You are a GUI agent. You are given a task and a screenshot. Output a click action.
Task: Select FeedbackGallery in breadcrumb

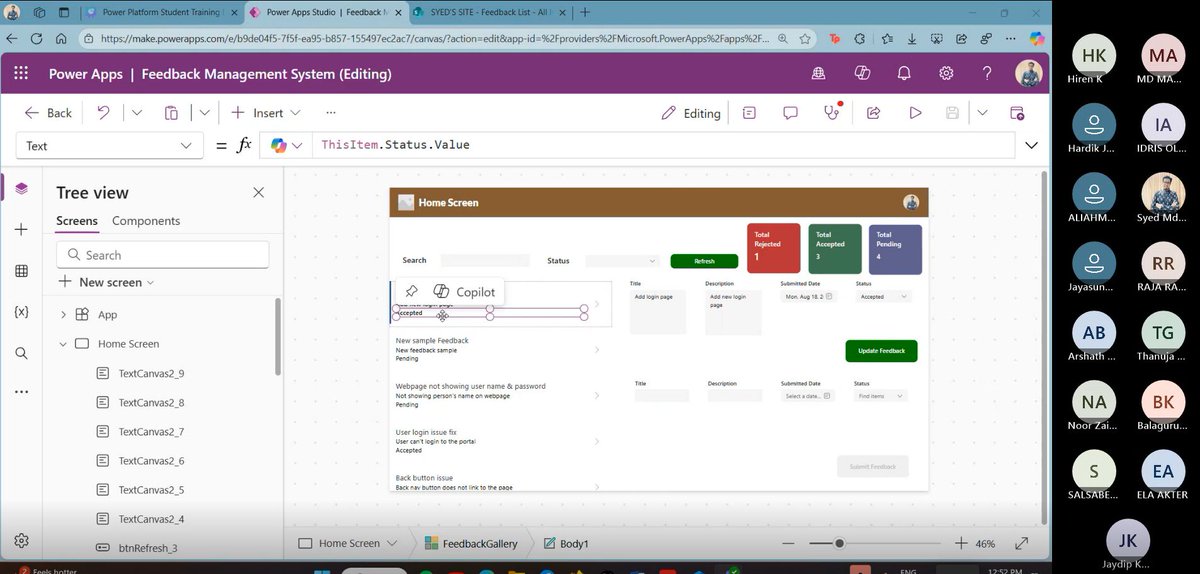tap(469, 543)
